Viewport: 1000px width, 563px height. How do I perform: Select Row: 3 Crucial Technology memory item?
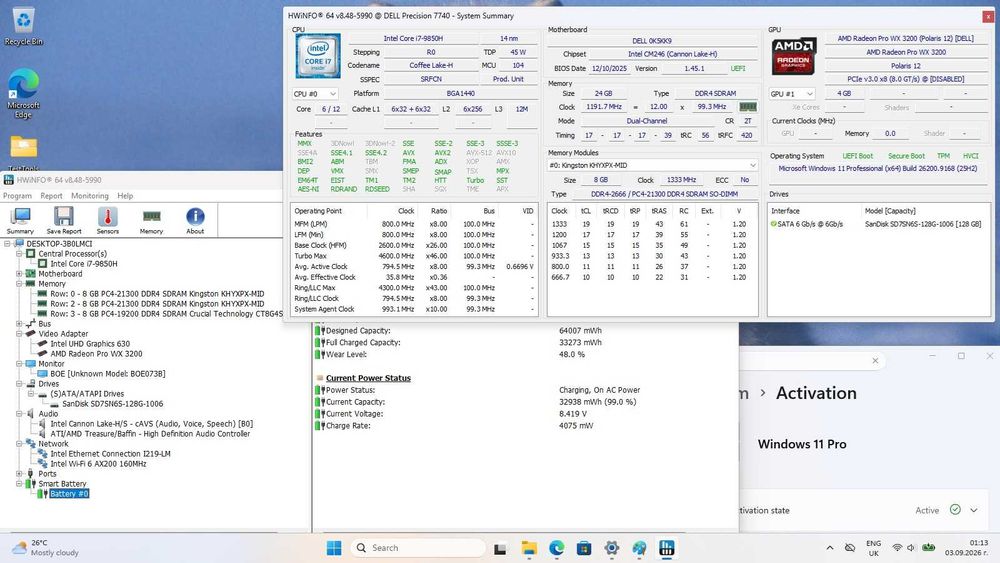(166, 314)
